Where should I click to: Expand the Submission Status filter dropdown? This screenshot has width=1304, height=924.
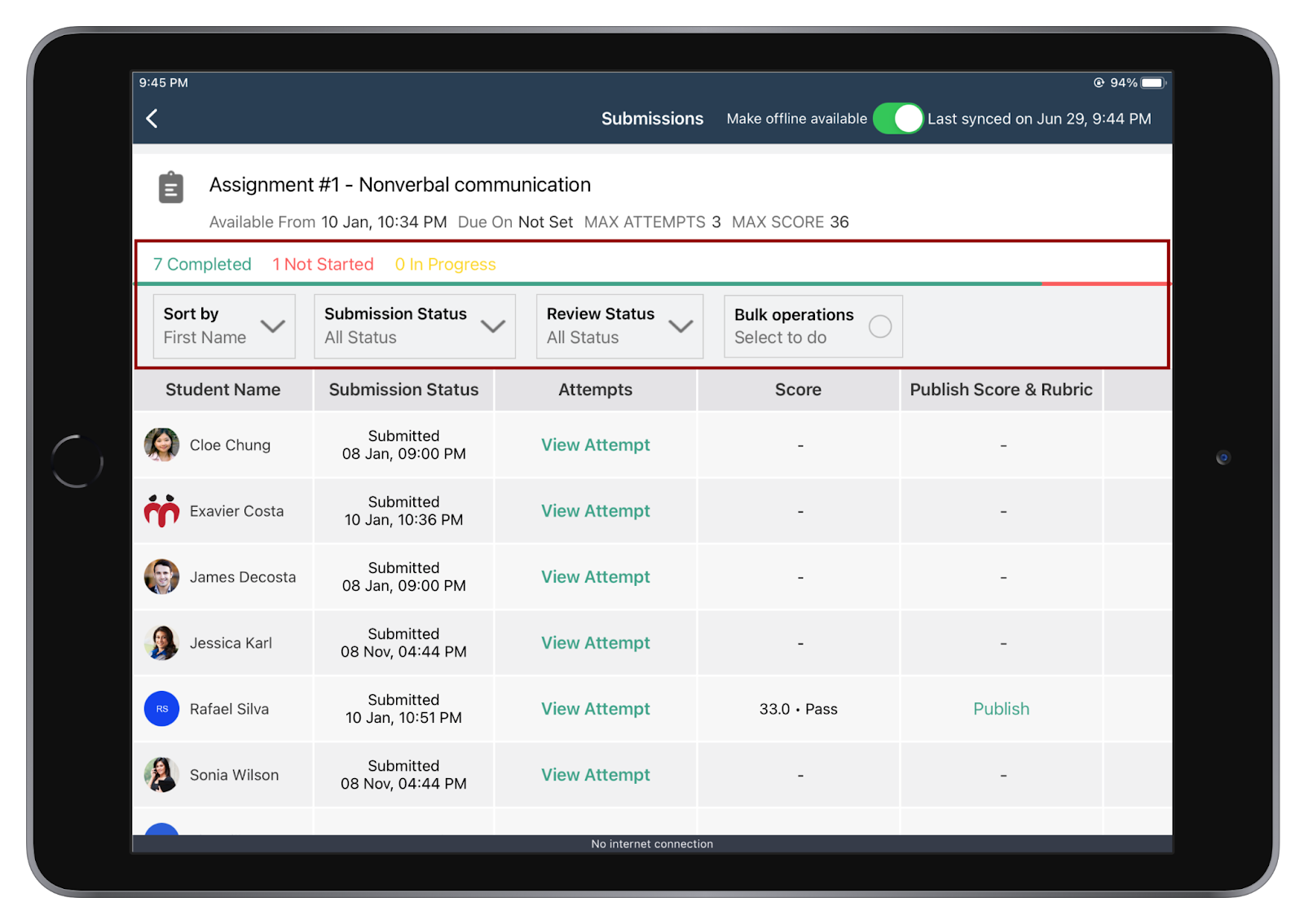[415, 326]
